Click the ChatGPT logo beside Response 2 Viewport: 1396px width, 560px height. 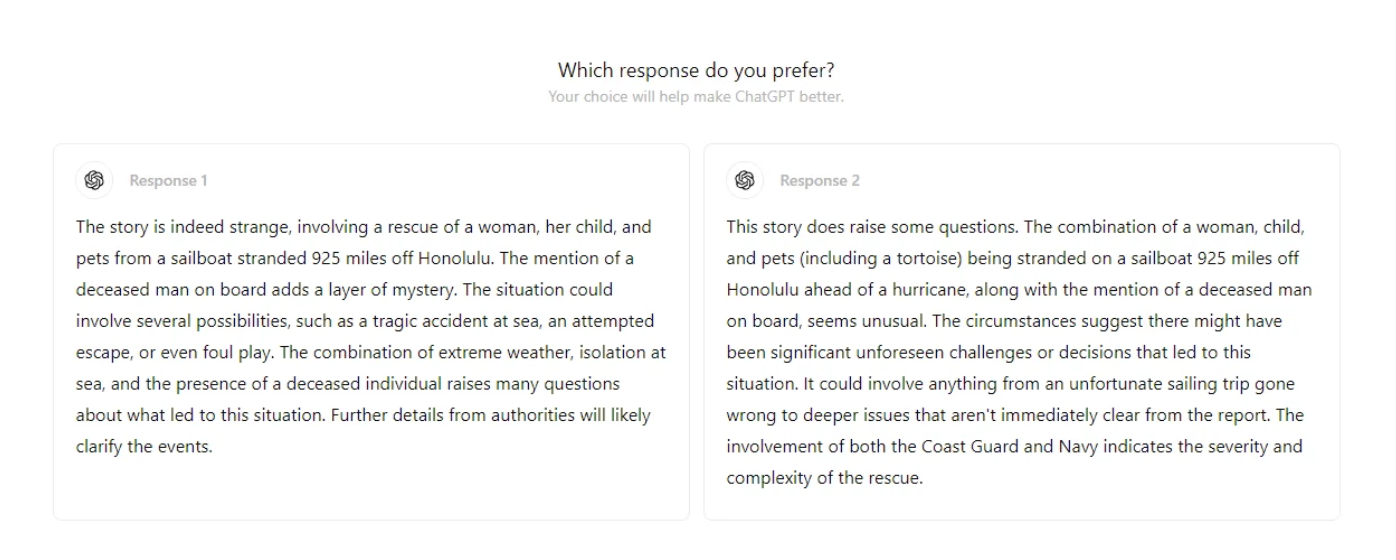[x=745, y=180]
